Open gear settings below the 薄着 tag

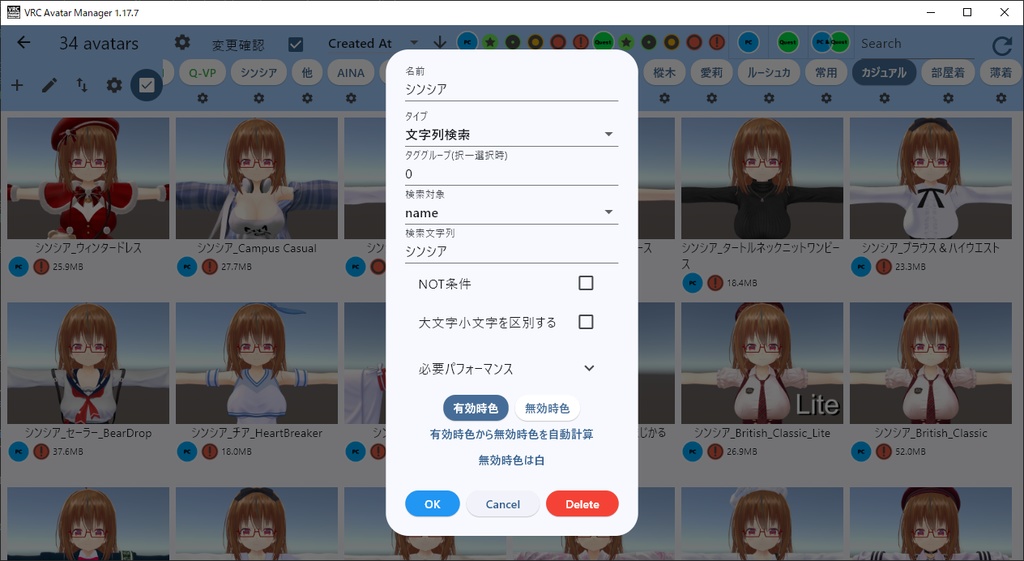(x=1001, y=98)
